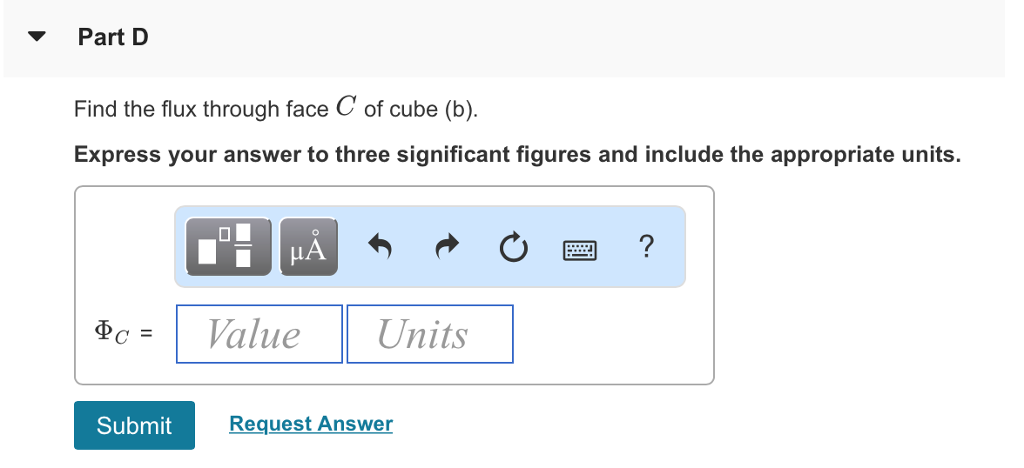Image resolution: width=1024 pixels, height=468 pixels.
Task: Submit the answer
Action: click(135, 426)
